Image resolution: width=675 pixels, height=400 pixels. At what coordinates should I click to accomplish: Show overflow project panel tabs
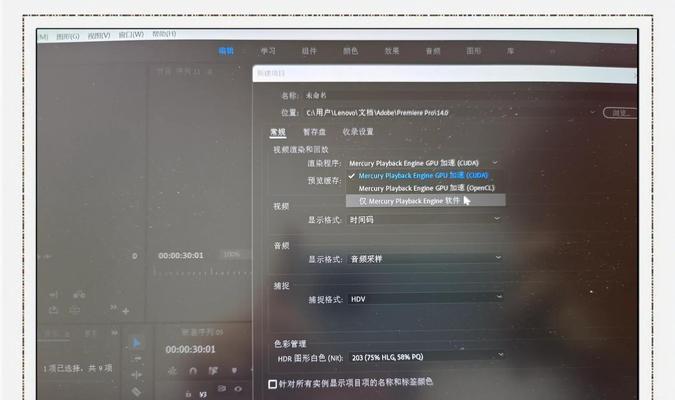point(115,333)
